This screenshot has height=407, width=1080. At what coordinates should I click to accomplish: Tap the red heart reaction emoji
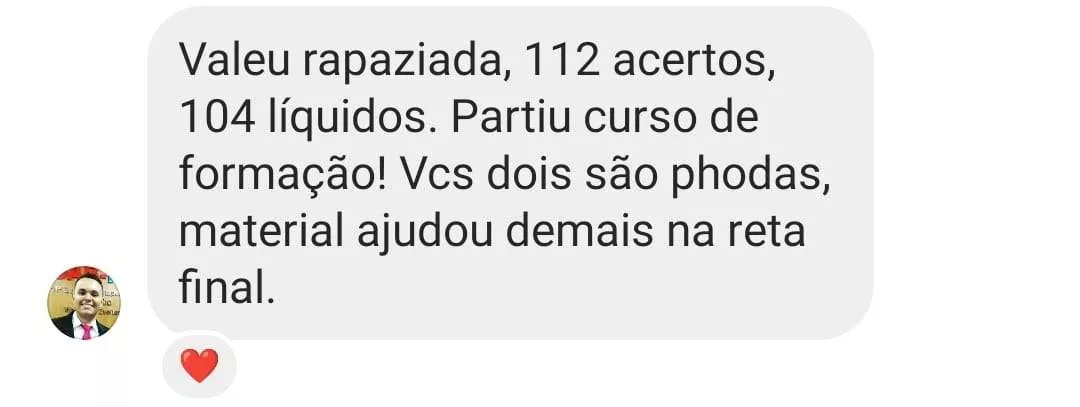199,365
